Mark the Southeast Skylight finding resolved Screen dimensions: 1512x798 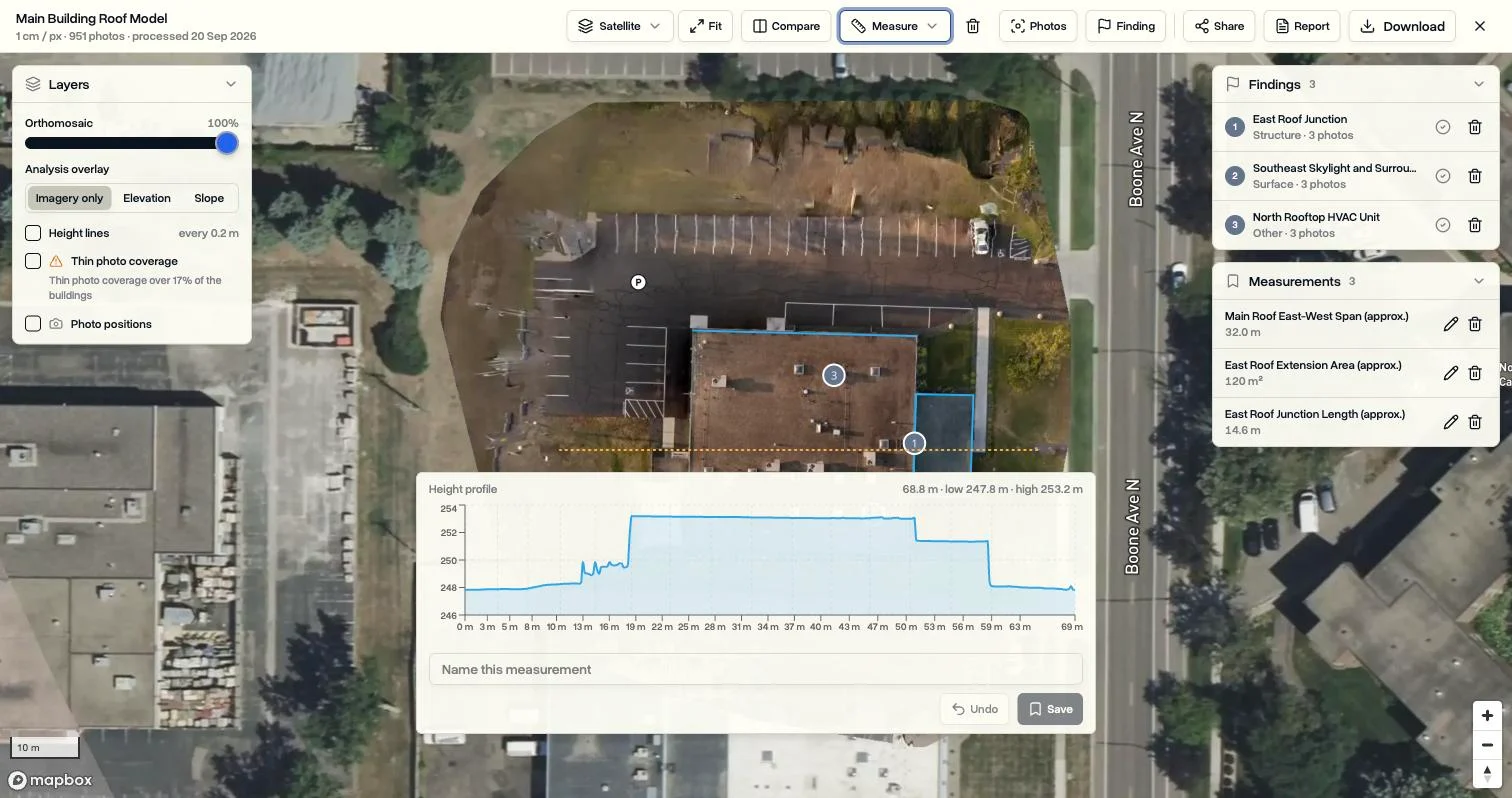tap(1442, 176)
